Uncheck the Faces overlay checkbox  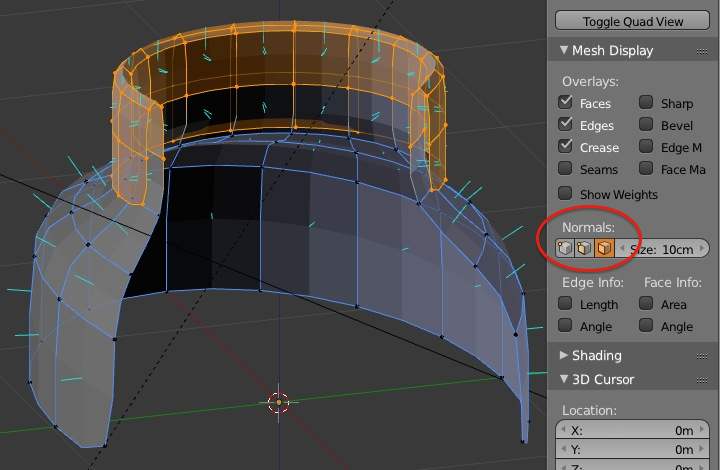(565, 102)
